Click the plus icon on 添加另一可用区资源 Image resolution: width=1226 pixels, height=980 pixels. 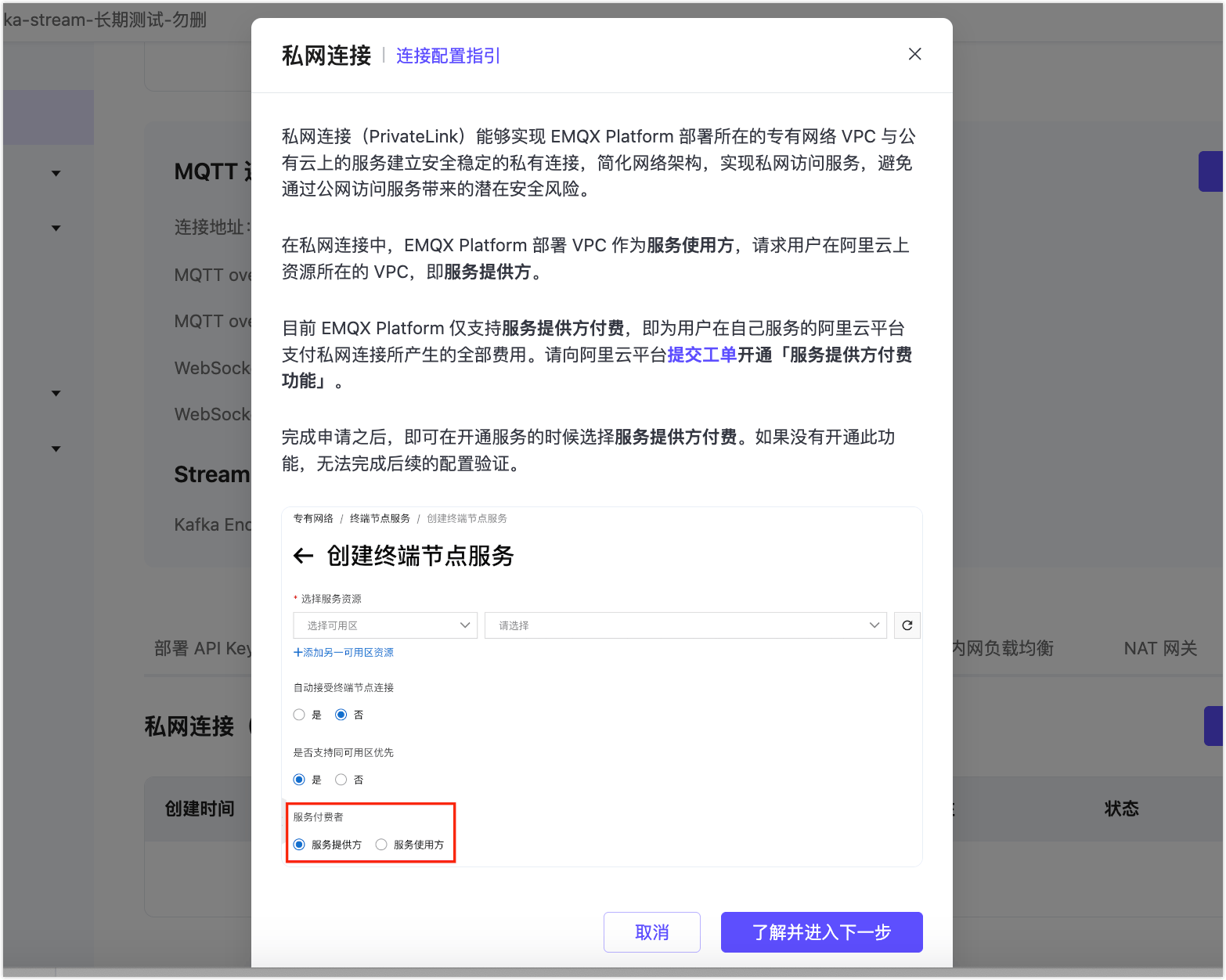297,652
